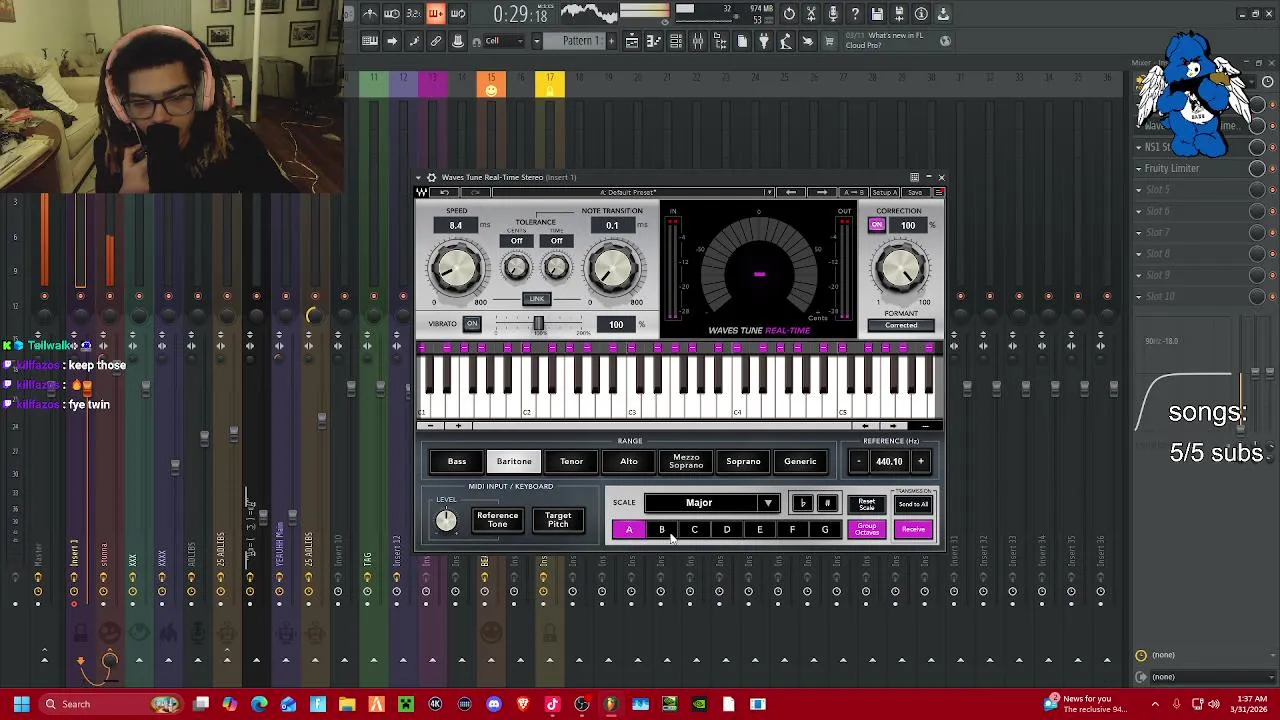Toggle the Receive button

(913, 529)
